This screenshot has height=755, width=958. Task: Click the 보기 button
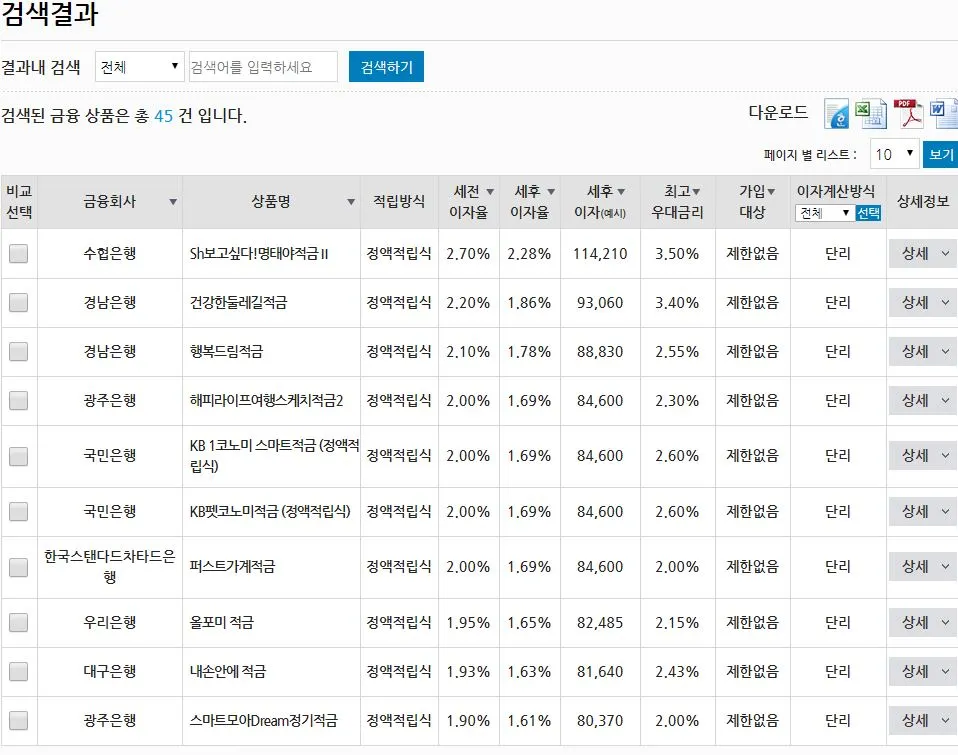[x=941, y=155]
